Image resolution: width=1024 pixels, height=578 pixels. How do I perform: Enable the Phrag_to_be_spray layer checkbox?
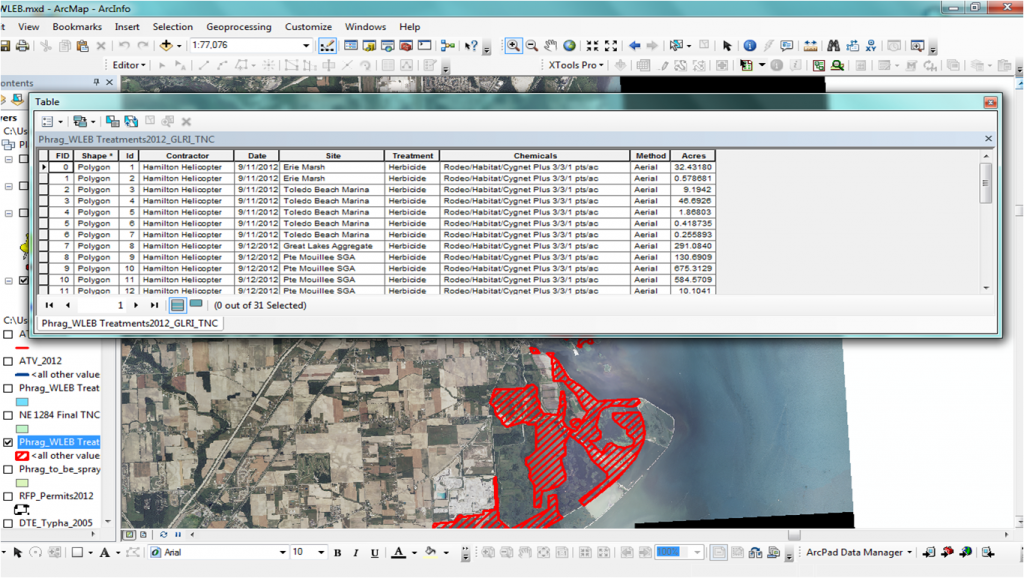[8, 469]
